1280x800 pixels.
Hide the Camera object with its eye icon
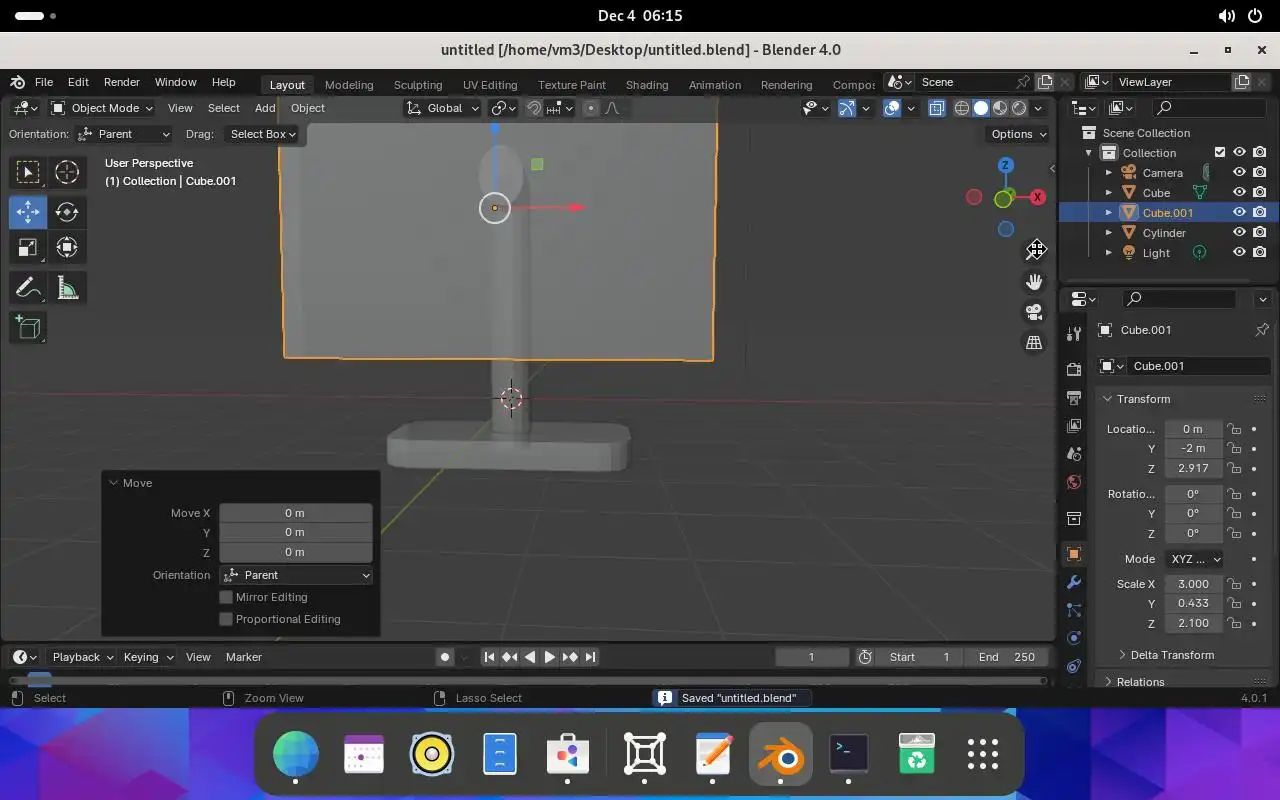(1239, 172)
